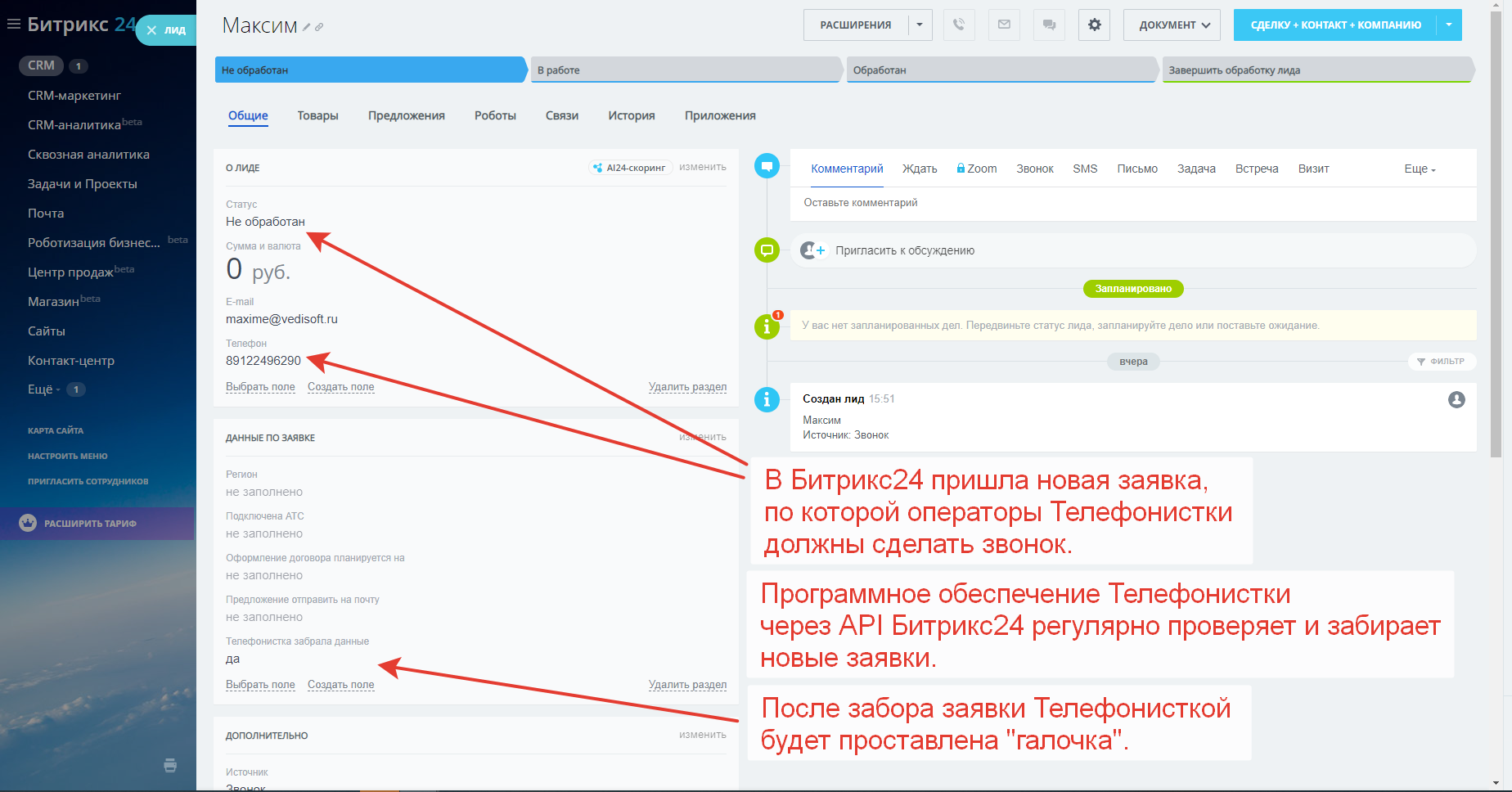Open the Предложения tab

[x=407, y=115]
